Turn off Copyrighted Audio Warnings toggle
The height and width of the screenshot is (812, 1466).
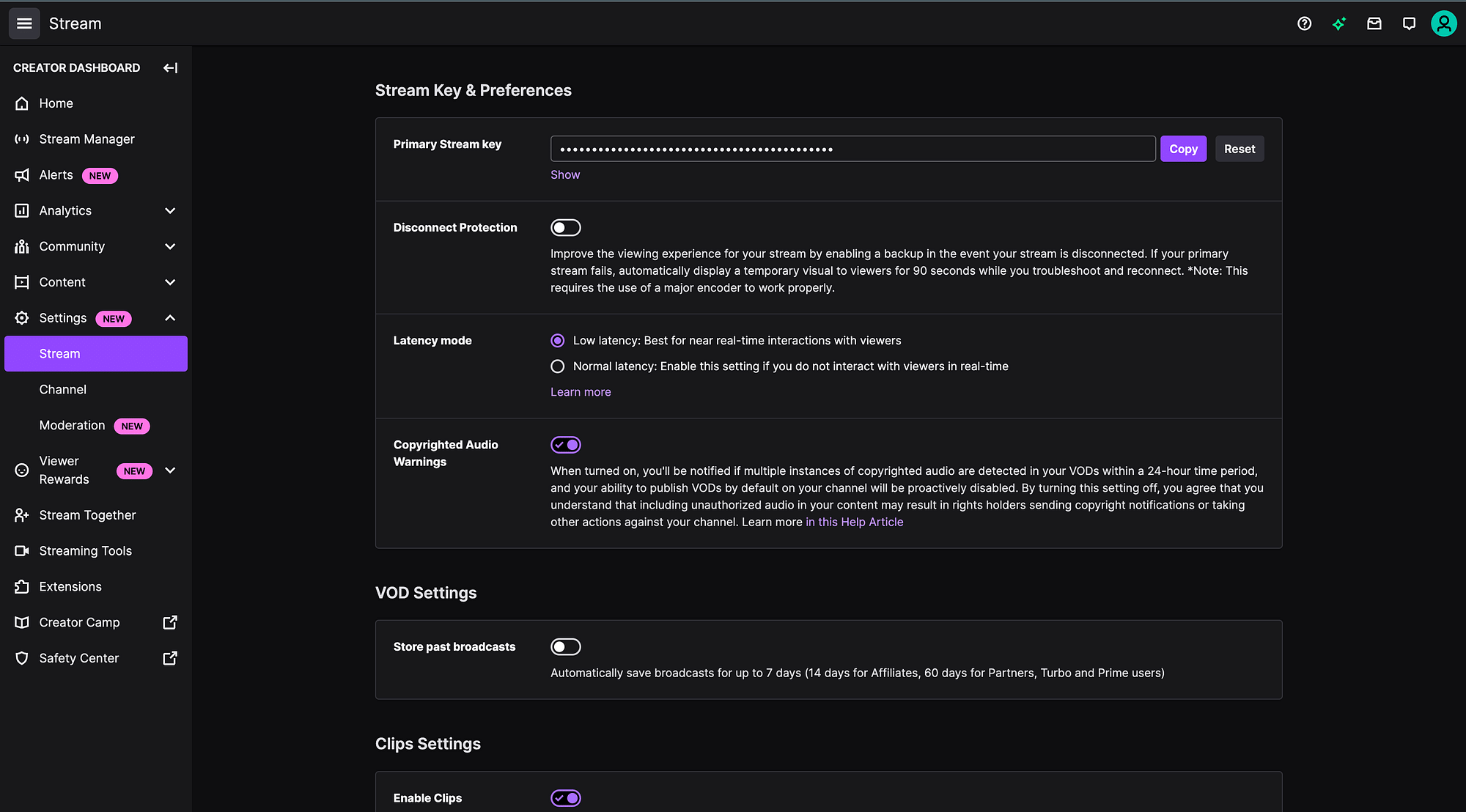click(x=566, y=445)
